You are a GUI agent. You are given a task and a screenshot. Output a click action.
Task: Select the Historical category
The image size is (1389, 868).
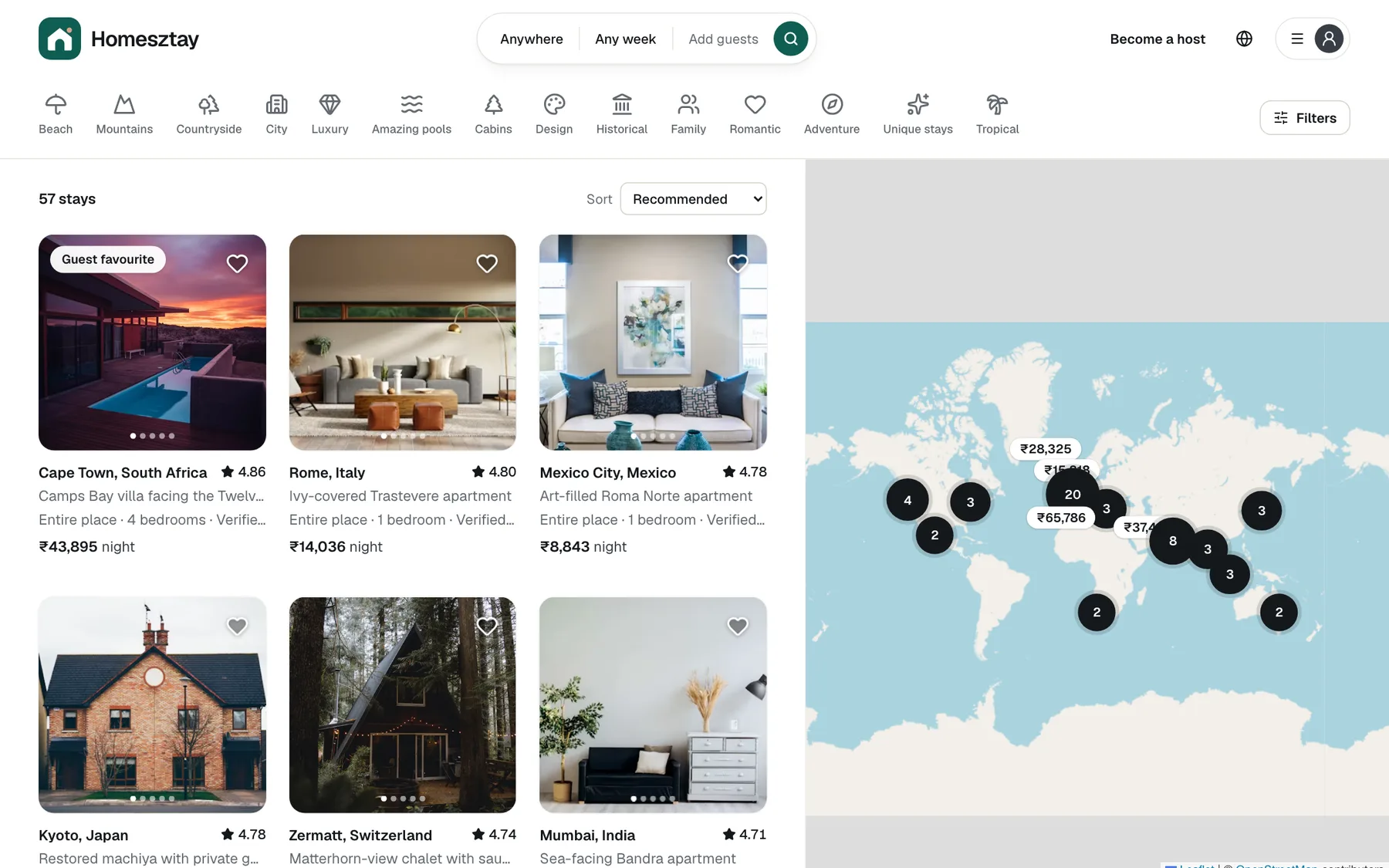[x=621, y=114]
